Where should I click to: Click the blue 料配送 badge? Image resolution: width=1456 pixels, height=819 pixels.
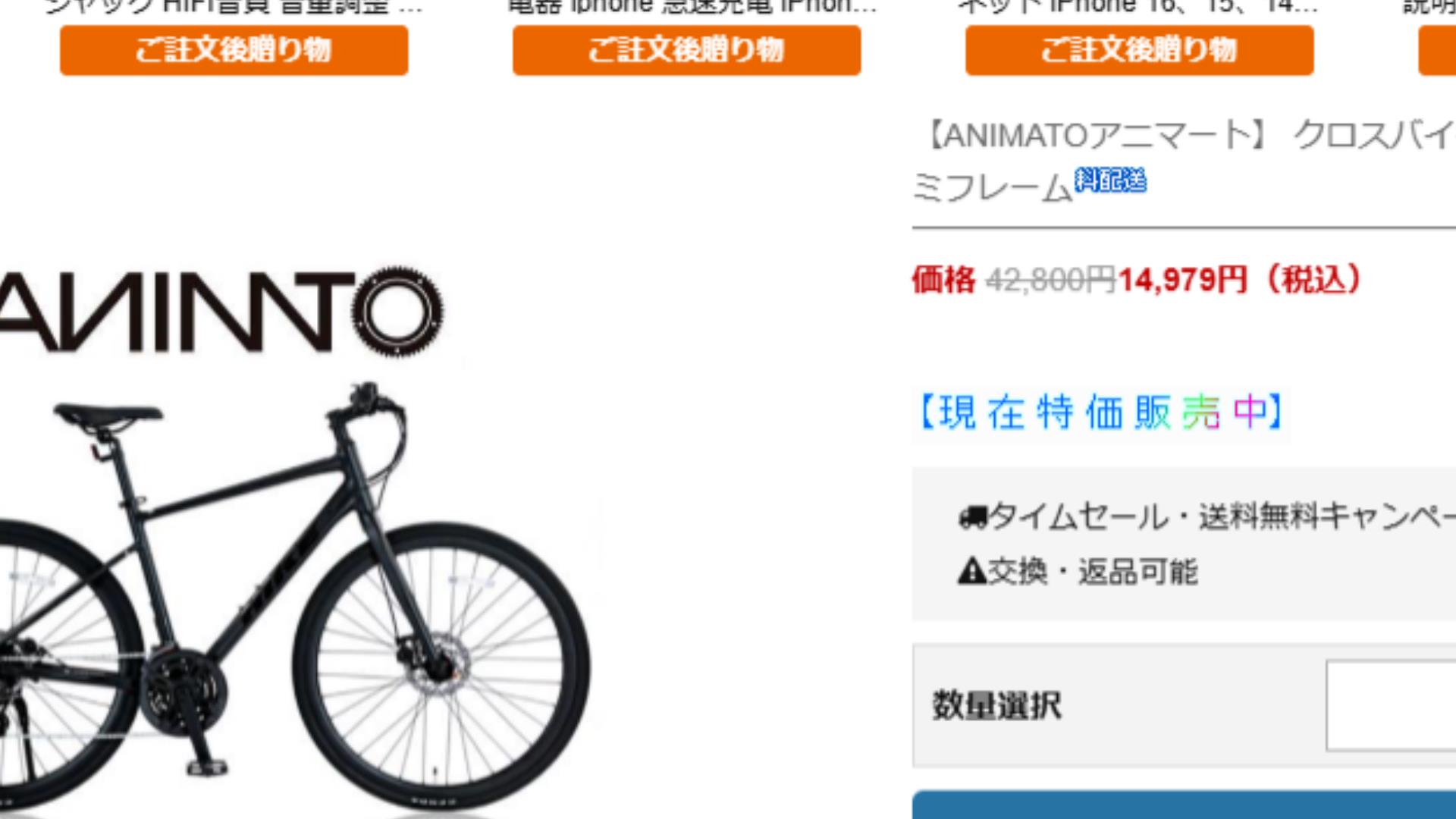[x=1110, y=180]
